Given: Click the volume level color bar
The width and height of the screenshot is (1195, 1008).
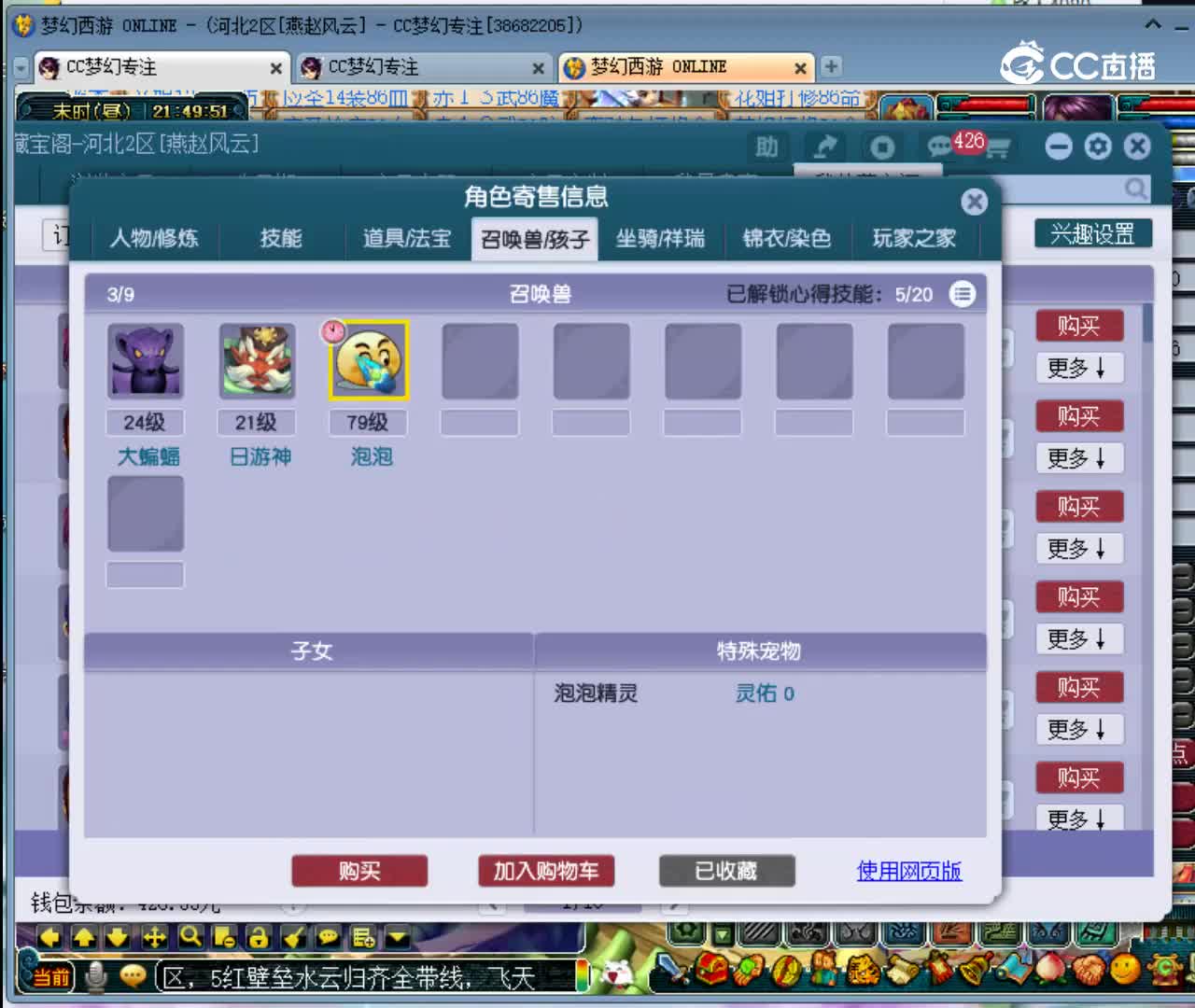Looking at the screenshot, I should click(583, 976).
